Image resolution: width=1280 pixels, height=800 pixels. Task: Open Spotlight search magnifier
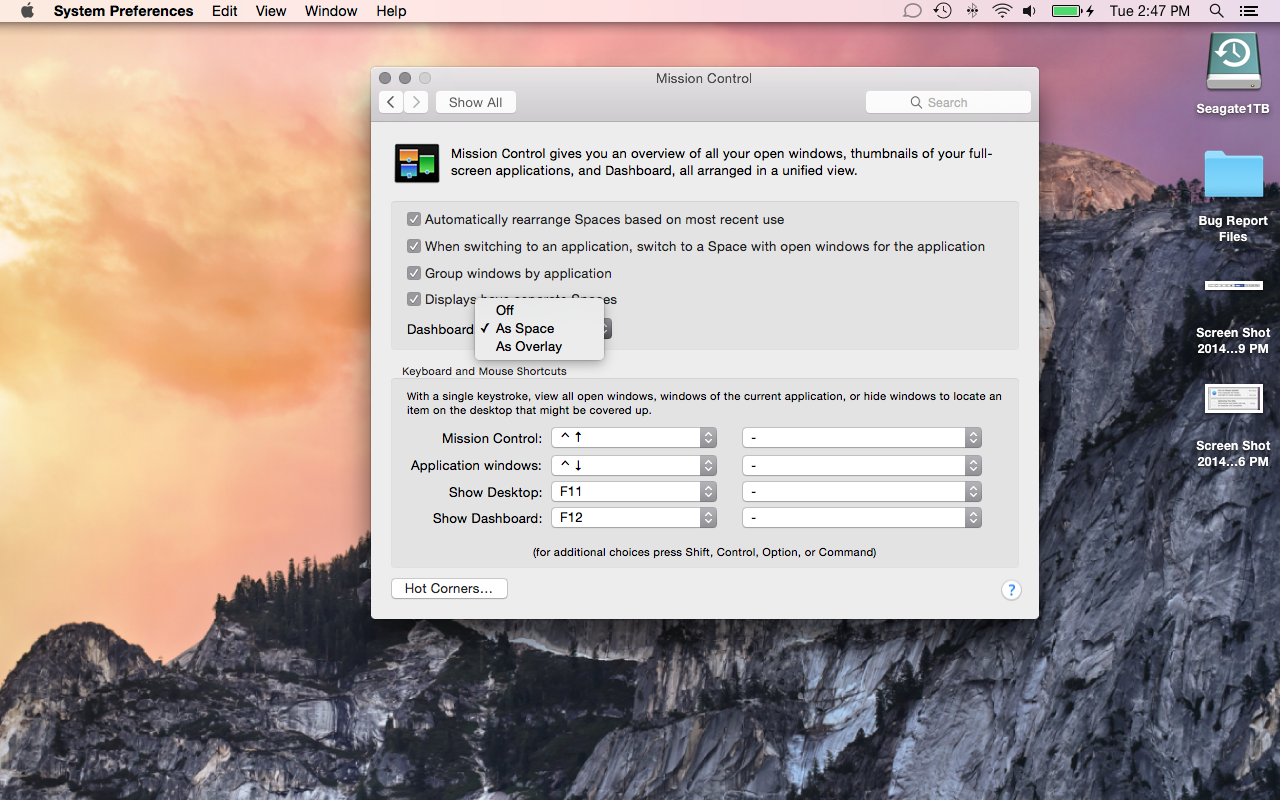pyautogui.click(x=1216, y=11)
